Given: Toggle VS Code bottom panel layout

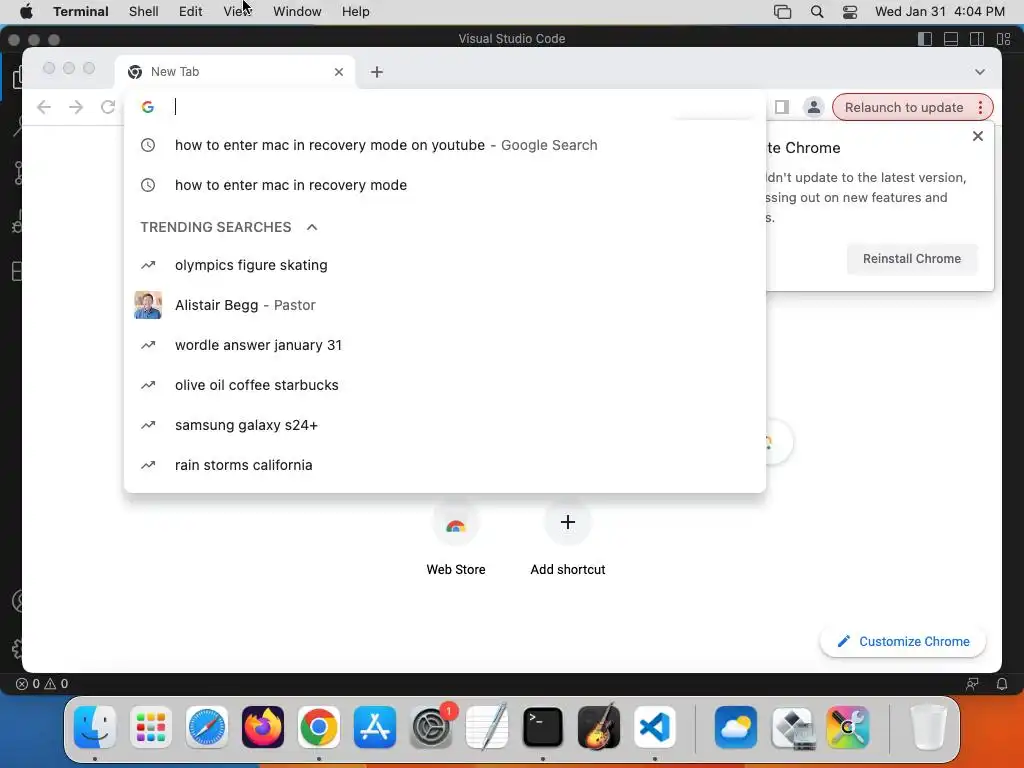Looking at the screenshot, I should [951, 39].
